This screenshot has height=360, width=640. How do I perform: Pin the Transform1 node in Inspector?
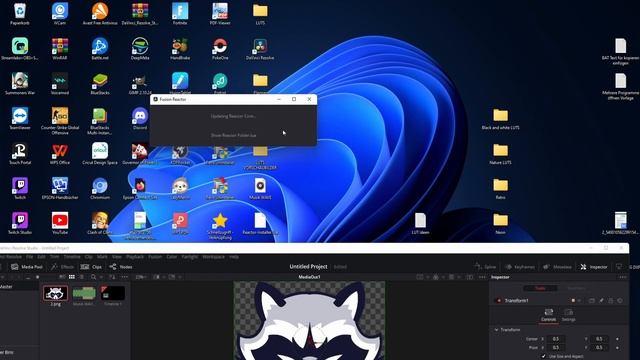click(x=601, y=301)
